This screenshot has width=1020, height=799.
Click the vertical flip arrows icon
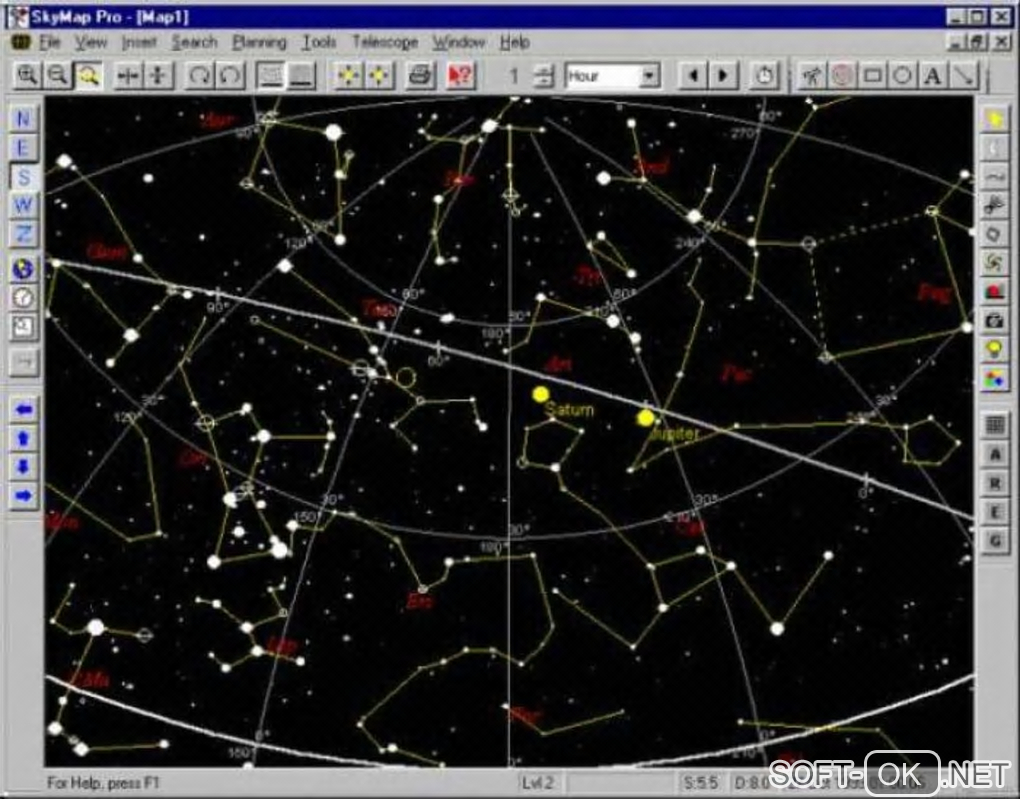(x=158, y=75)
